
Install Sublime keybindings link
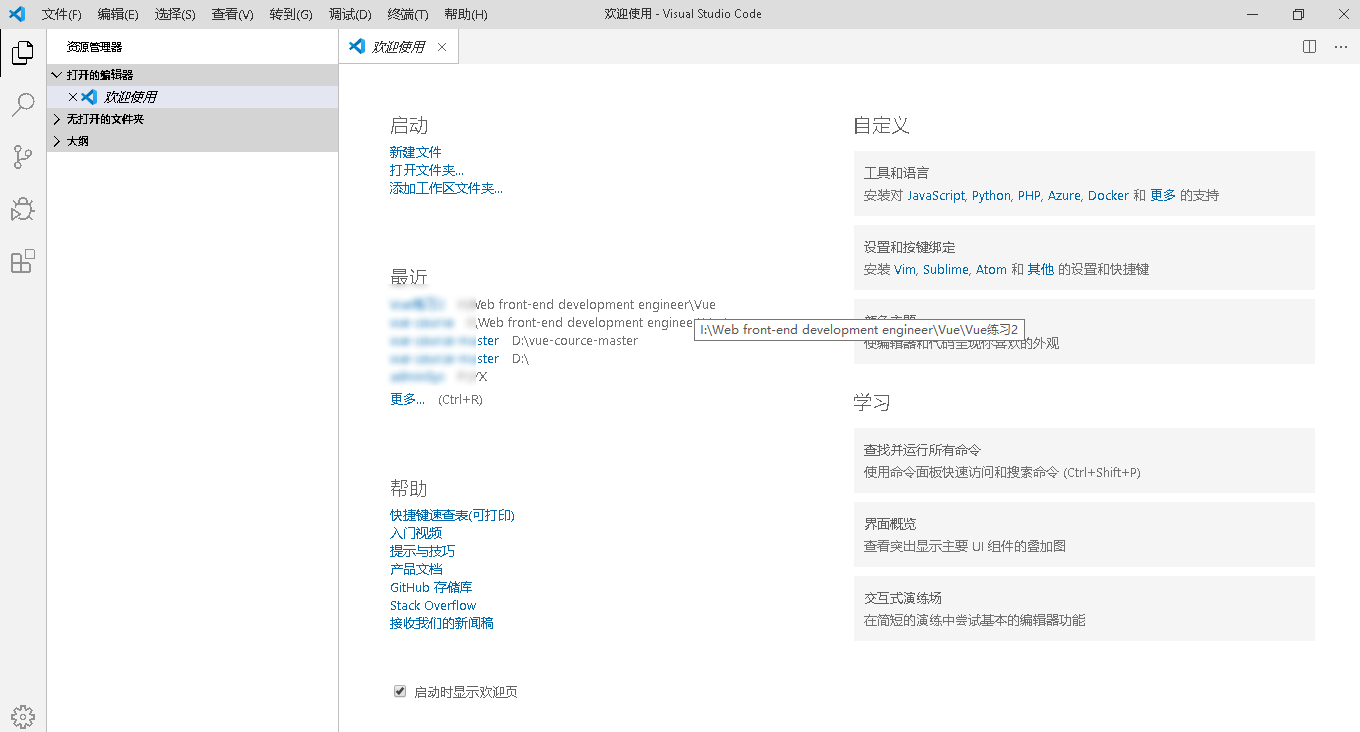coord(946,270)
